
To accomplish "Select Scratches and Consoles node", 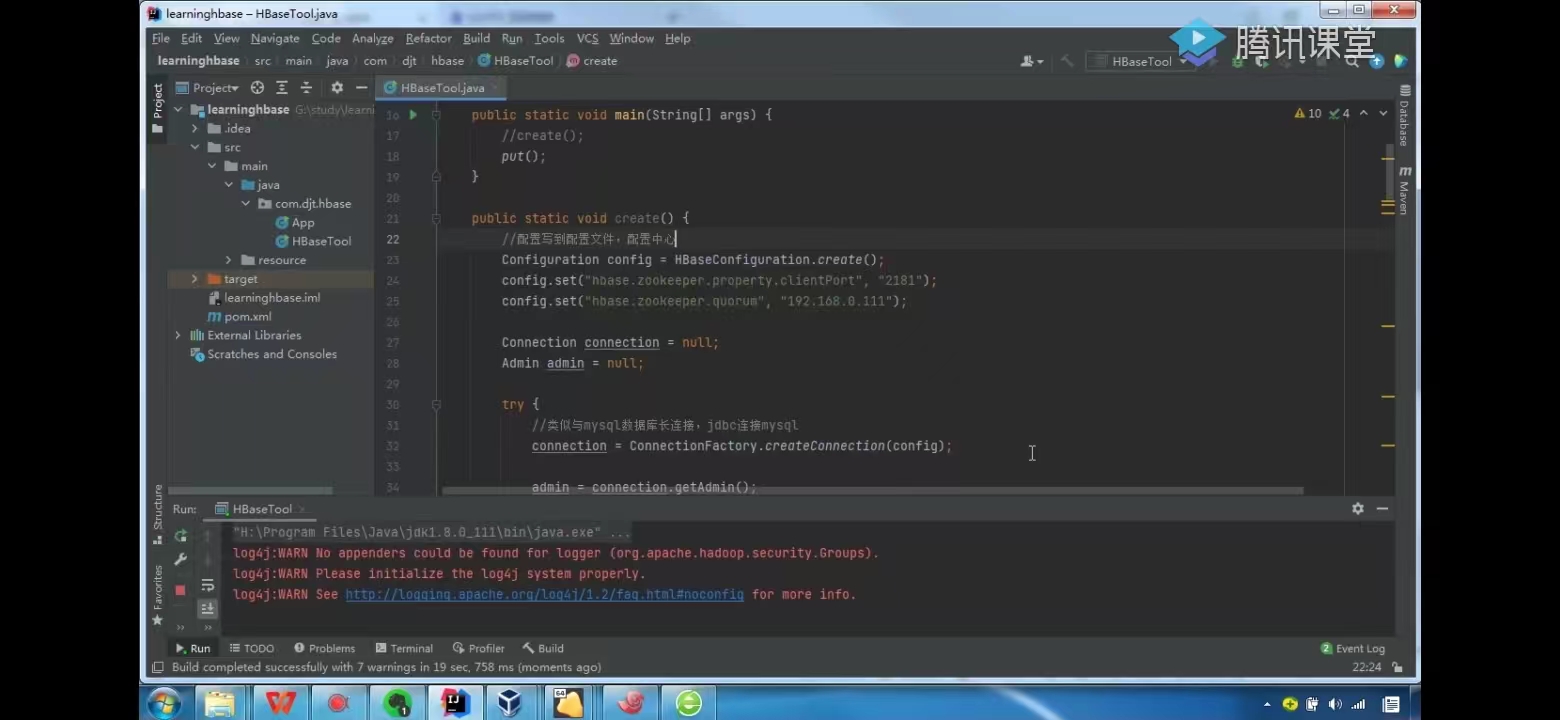I will (x=263, y=354).
